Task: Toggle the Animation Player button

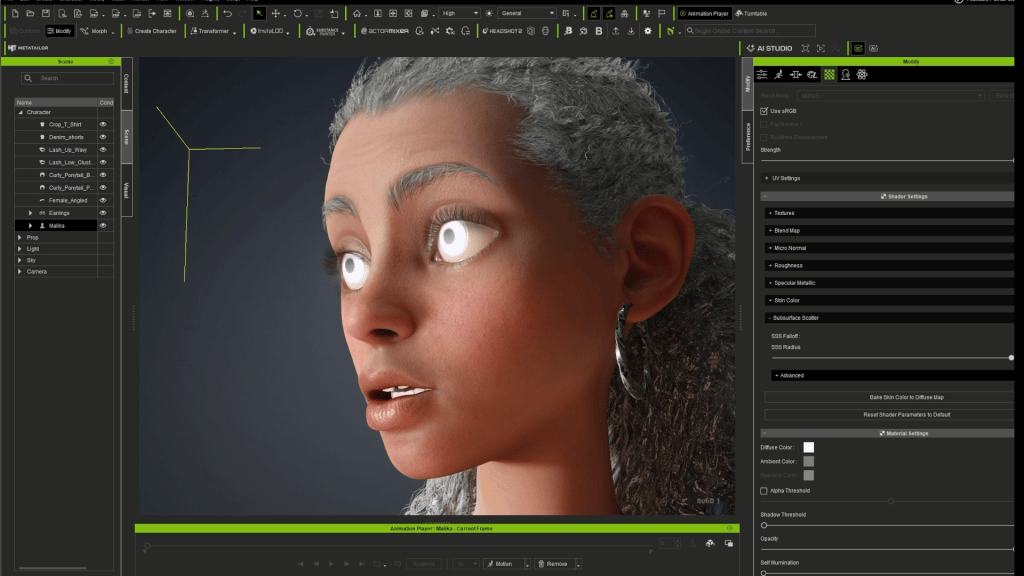Action: pos(704,13)
